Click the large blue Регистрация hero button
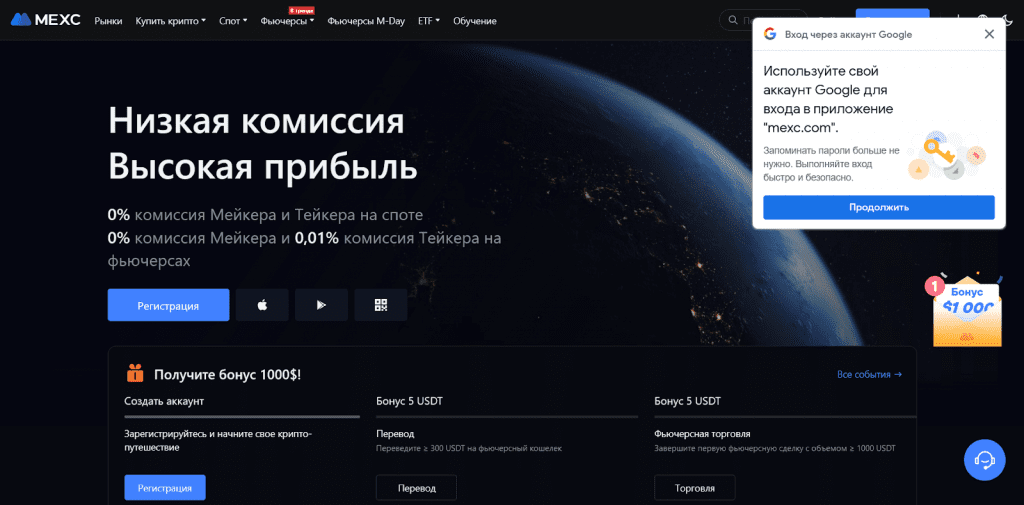 point(168,305)
